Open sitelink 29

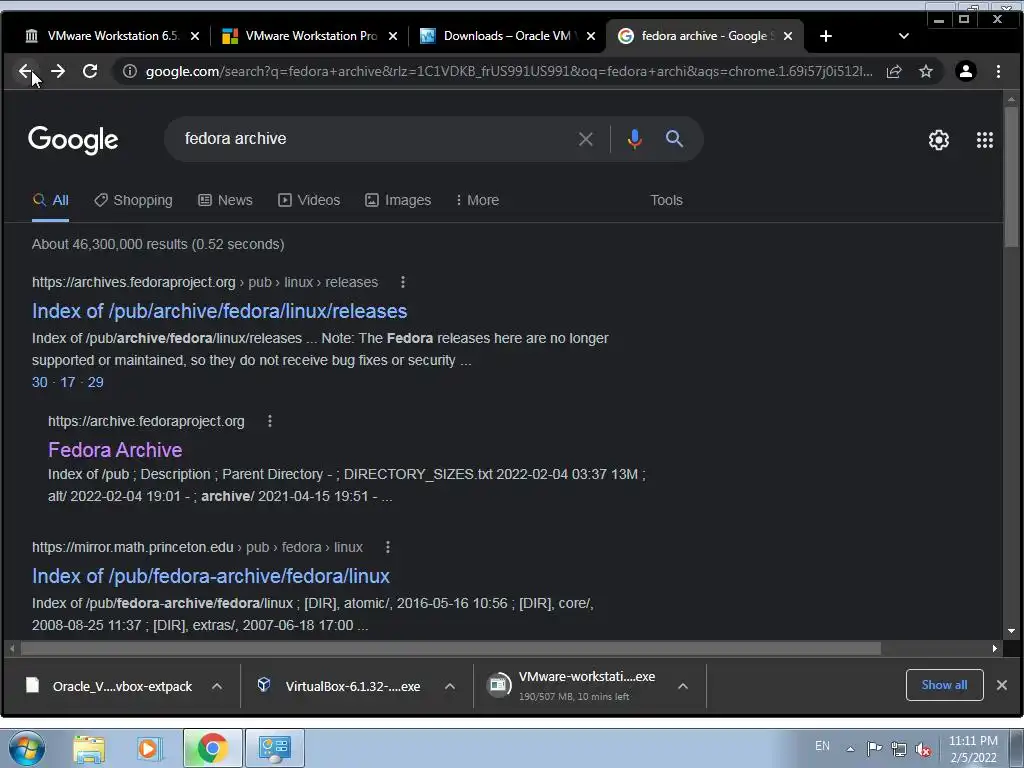pos(95,382)
